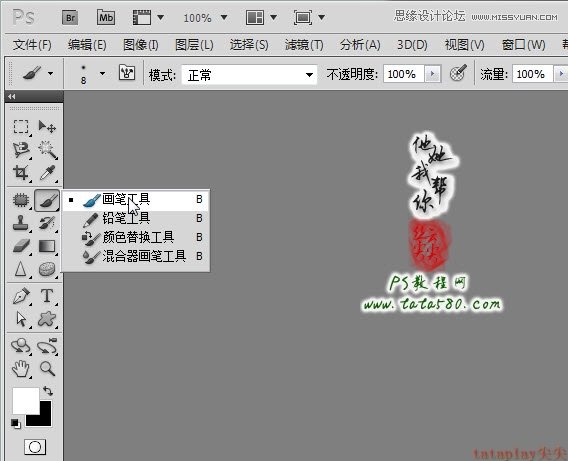Select the 3D Camera Rotate tool
This screenshot has width=568, height=461.
click(x=47, y=346)
